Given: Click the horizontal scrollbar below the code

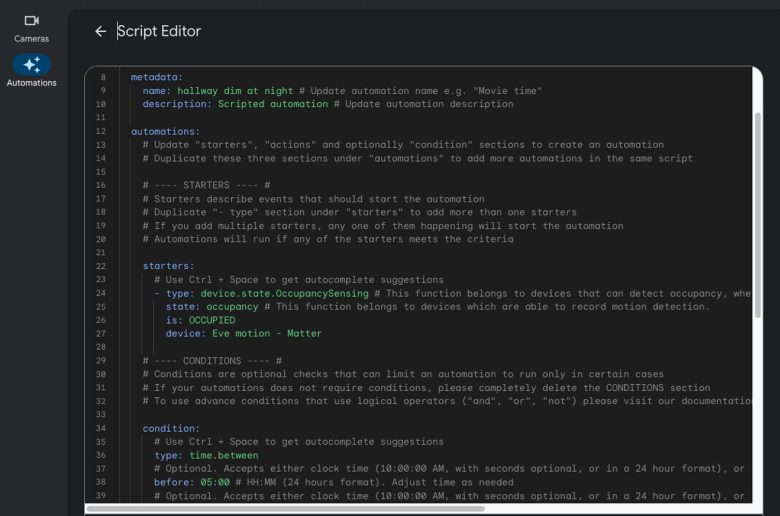Looking at the screenshot, I should pyautogui.click(x=285, y=509).
